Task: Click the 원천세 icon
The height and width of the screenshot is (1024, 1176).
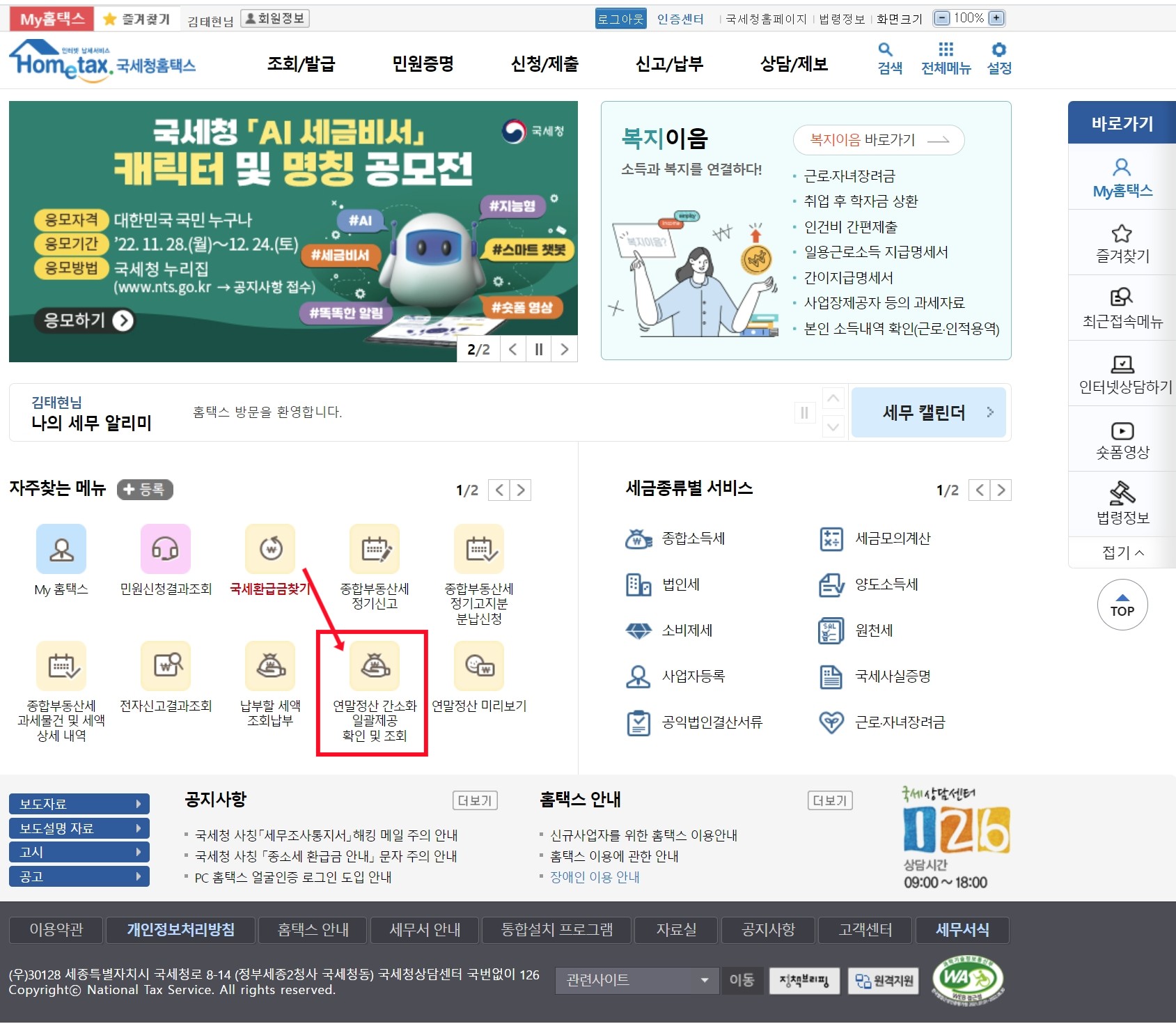Action: pyautogui.click(x=831, y=630)
